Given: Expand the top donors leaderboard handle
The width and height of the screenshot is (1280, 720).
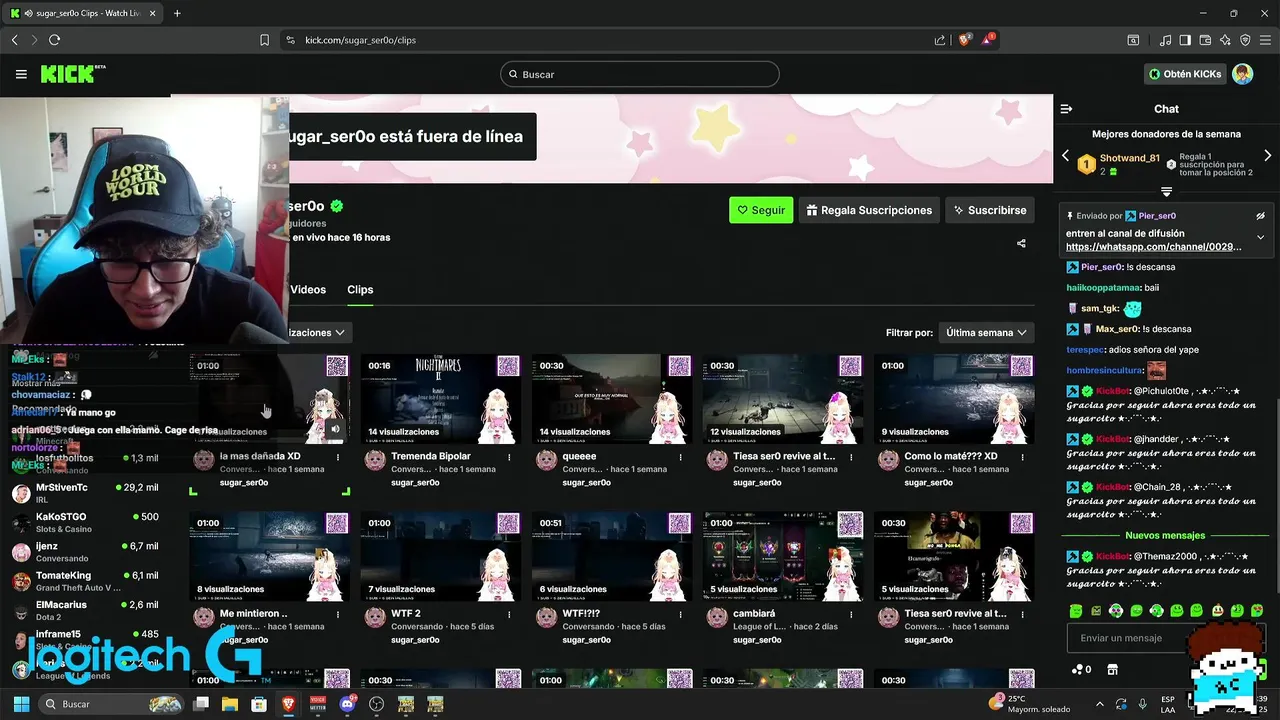Looking at the screenshot, I should [1166, 191].
